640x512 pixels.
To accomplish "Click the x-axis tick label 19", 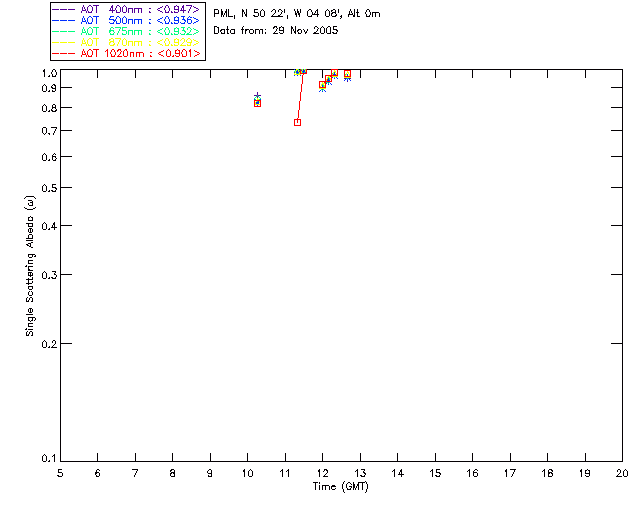I will (585, 473).
